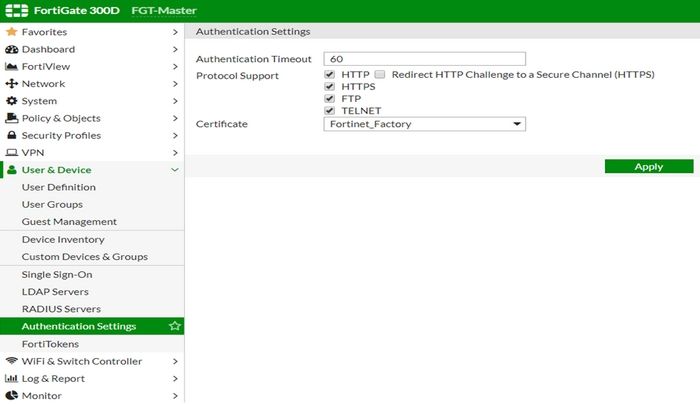
Task: Click the Dashboard gauge icon
Action: (12, 49)
